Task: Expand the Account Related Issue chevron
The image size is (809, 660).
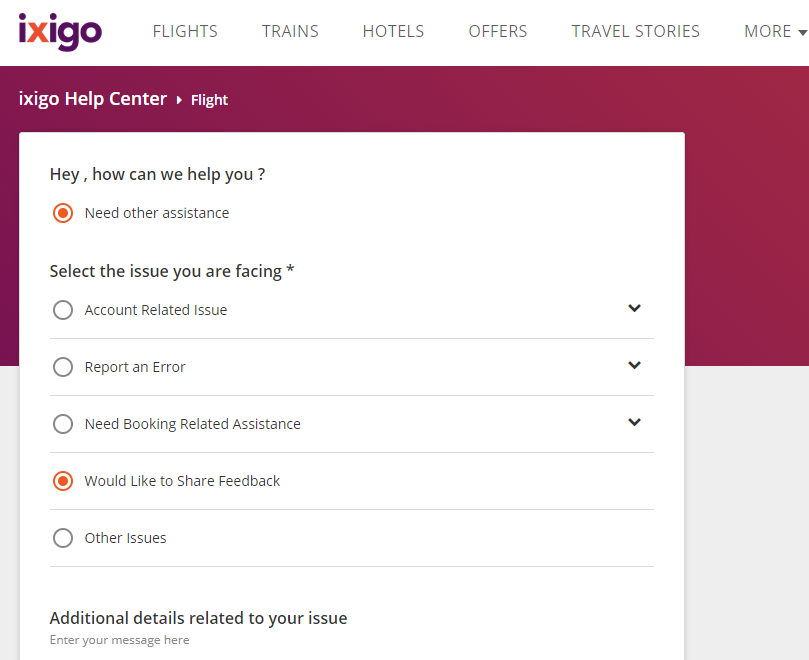Action: 634,308
